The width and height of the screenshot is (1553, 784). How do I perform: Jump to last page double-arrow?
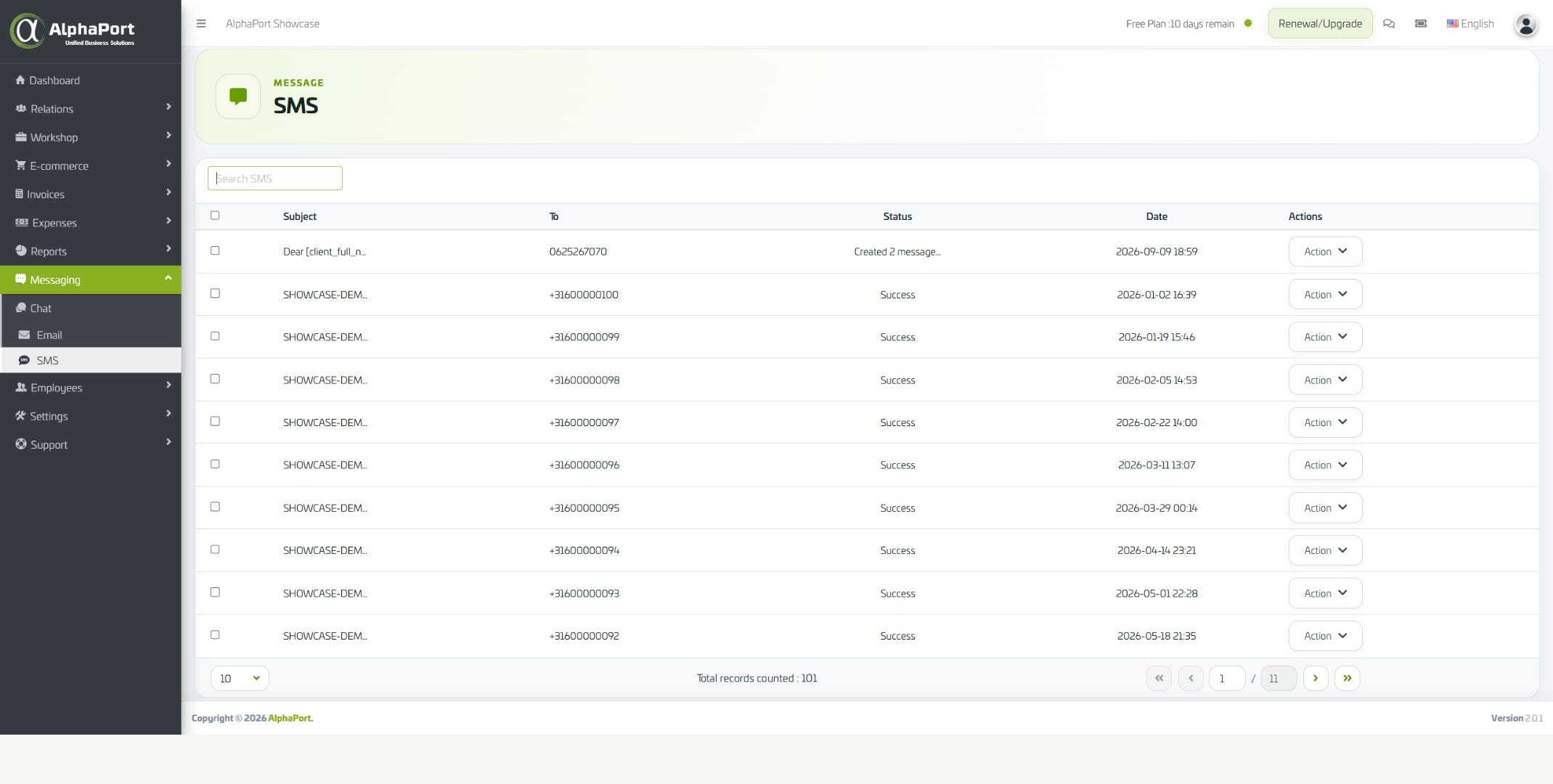coord(1347,678)
